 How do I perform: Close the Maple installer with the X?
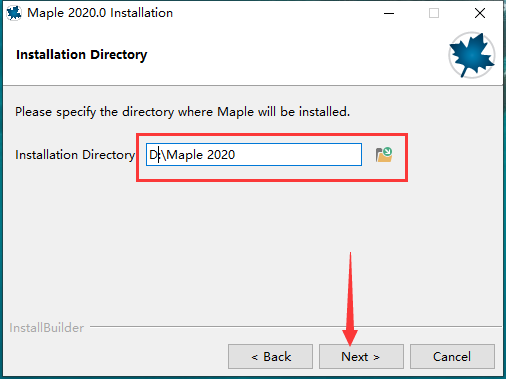[480, 13]
